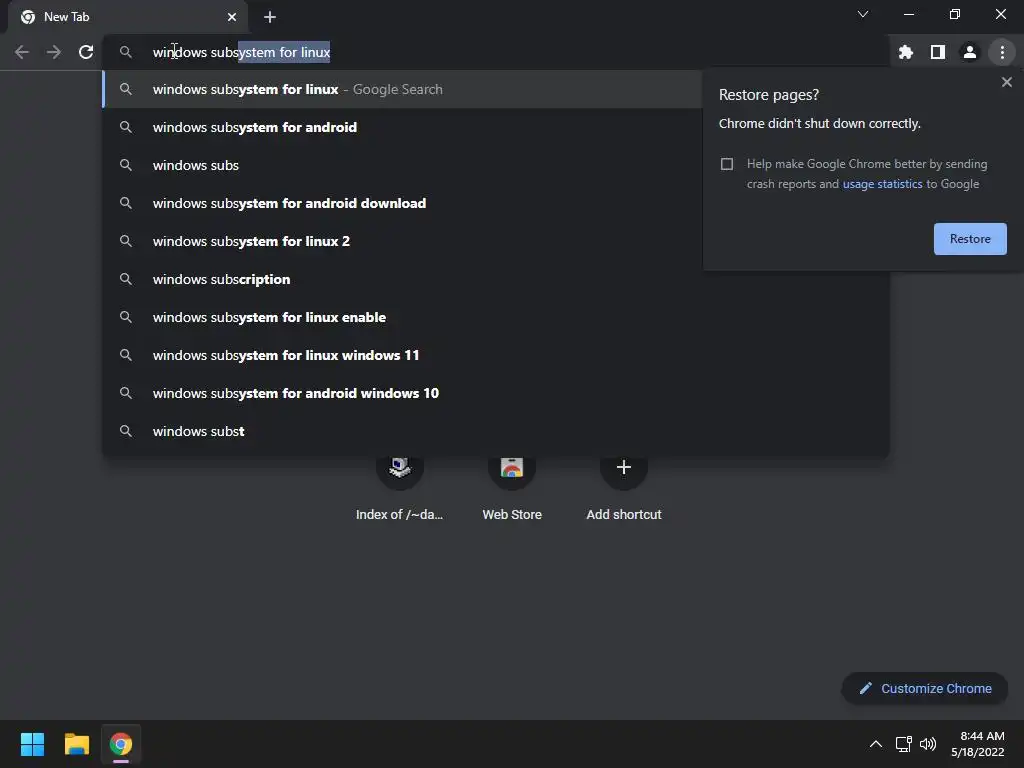This screenshot has height=768, width=1024.
Task: Reload the page with the refresh icon
Action: click(86, 52)
